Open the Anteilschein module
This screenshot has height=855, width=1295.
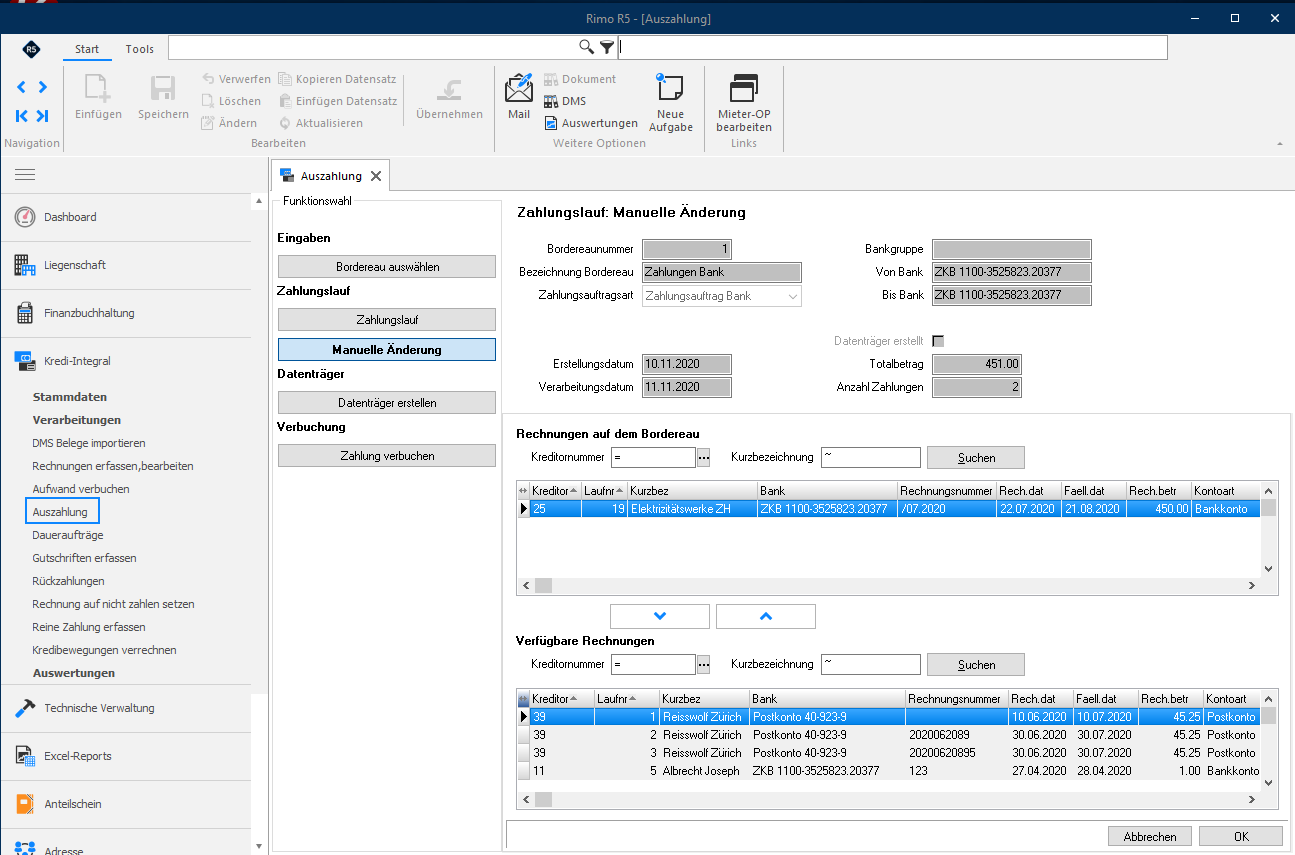[x=126, y=804]
